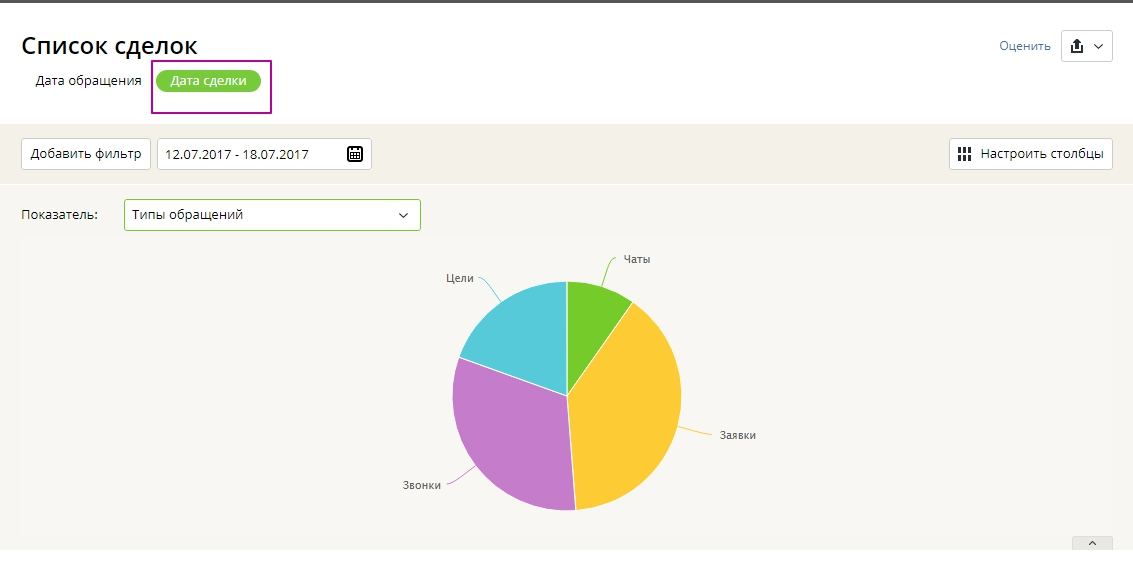
Task: Click the grid icon in Настроить столбцы
Action: 964,154
